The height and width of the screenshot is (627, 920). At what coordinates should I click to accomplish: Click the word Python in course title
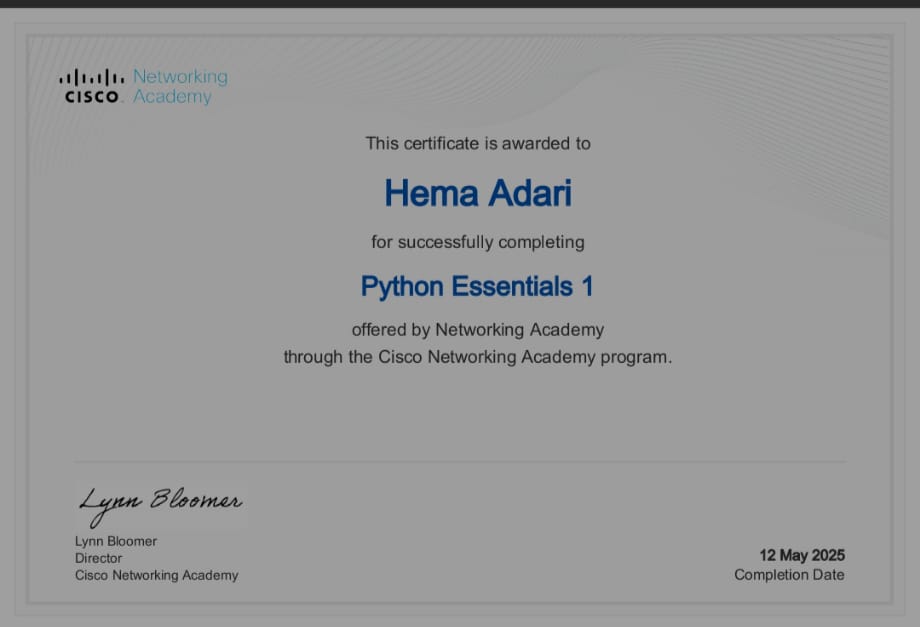(402, 287)
